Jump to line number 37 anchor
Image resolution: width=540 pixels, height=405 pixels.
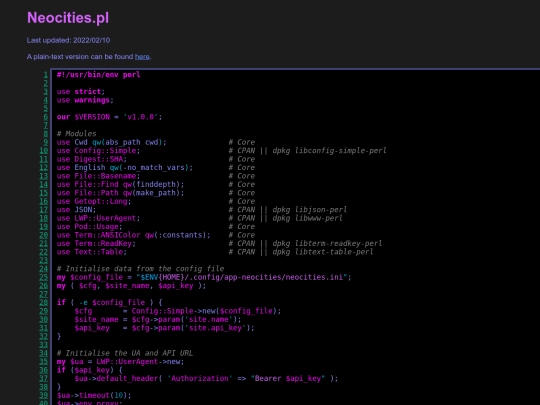(x=44, y=378)
